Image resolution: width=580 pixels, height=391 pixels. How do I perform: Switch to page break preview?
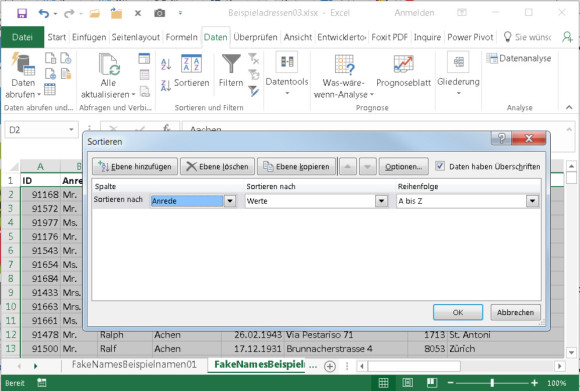click(x=431, y=383)
